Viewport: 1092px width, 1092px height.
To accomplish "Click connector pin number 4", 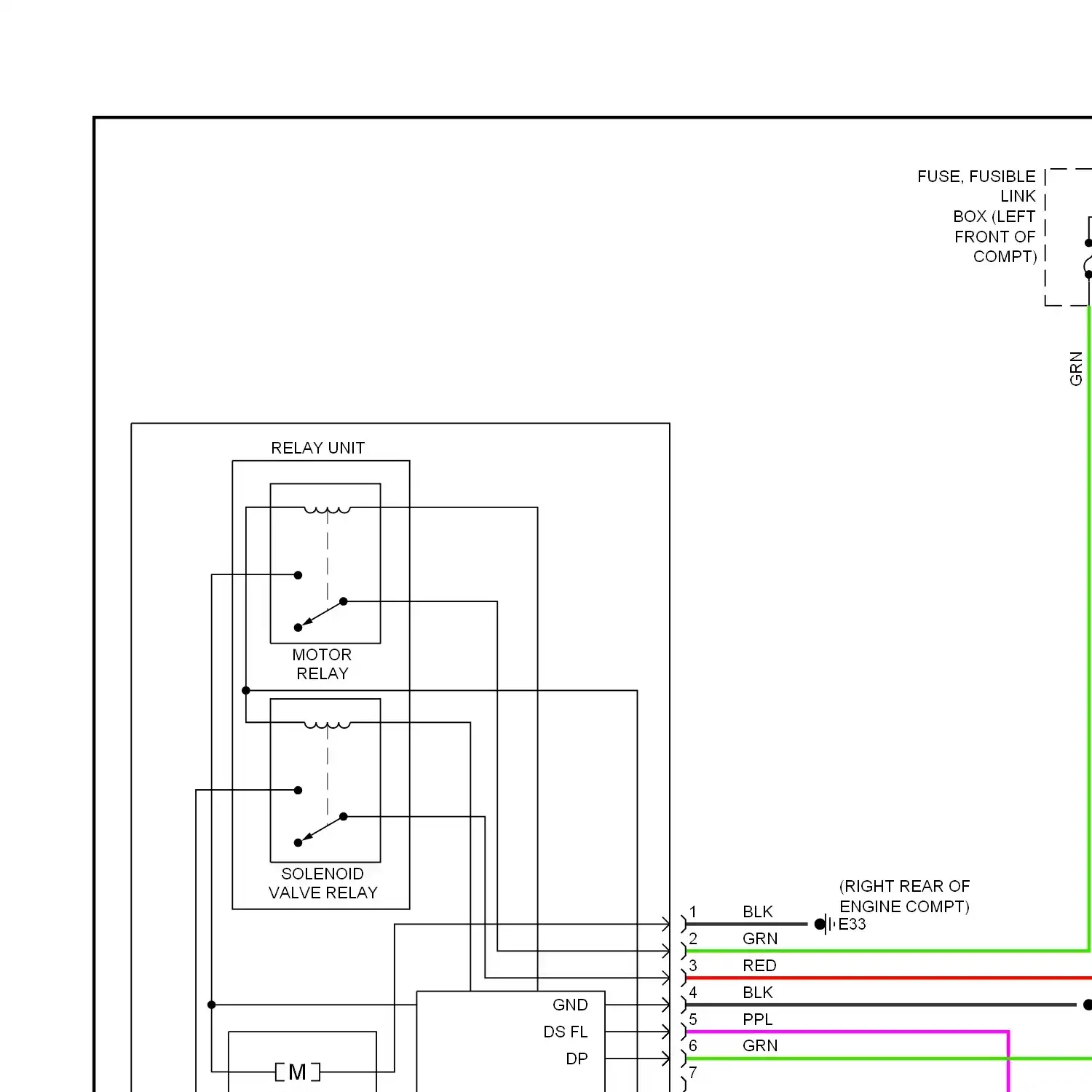I will pos(693,992).
